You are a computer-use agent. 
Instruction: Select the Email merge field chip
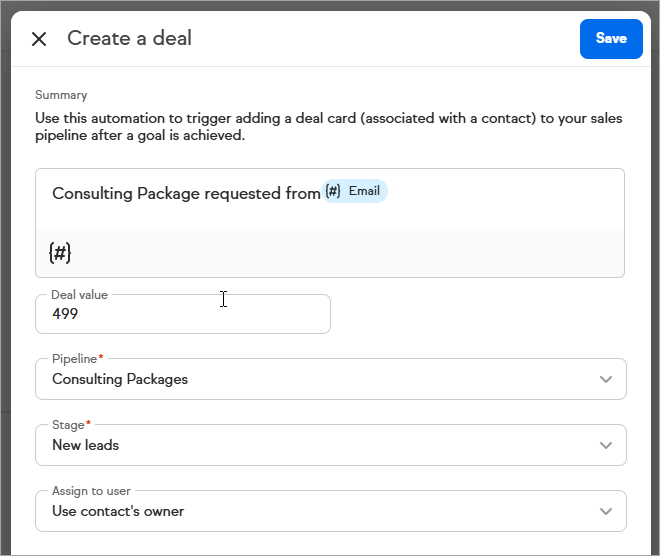click(356, 192)
